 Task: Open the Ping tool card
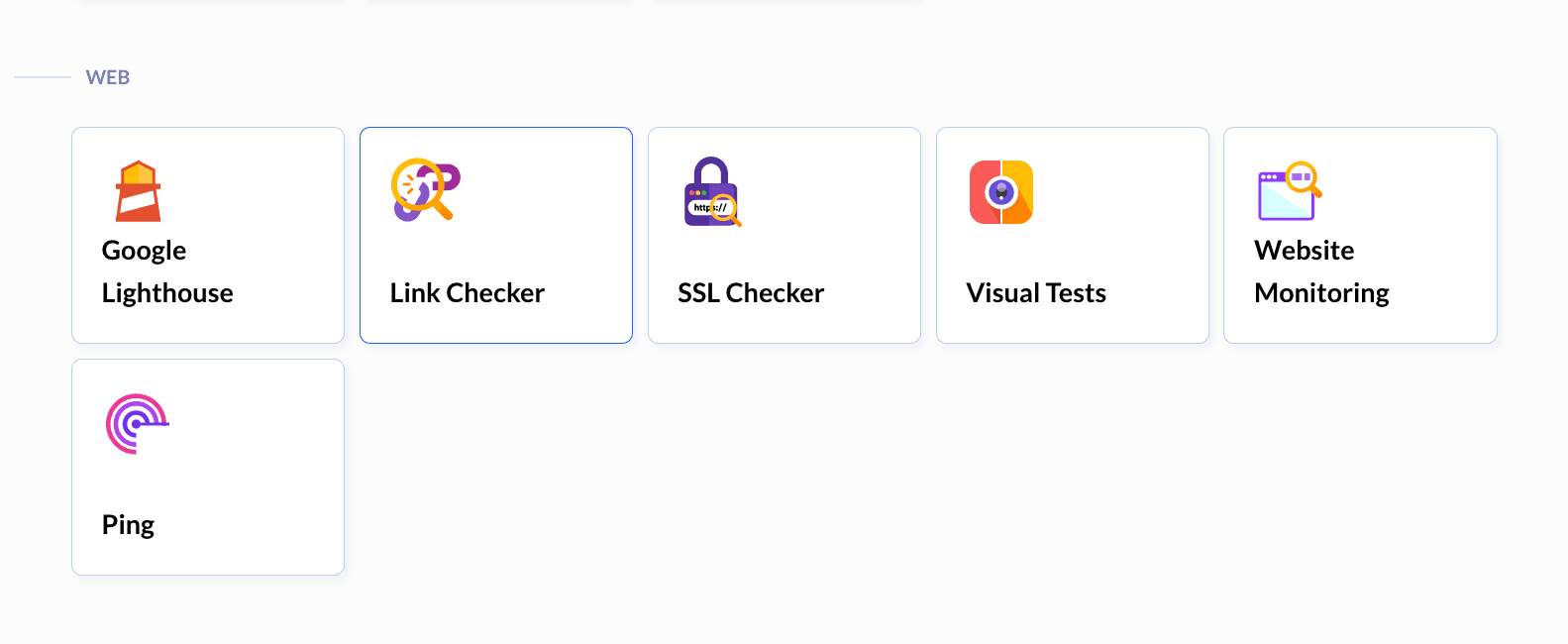pyautogui.click(x=207, y=466)
